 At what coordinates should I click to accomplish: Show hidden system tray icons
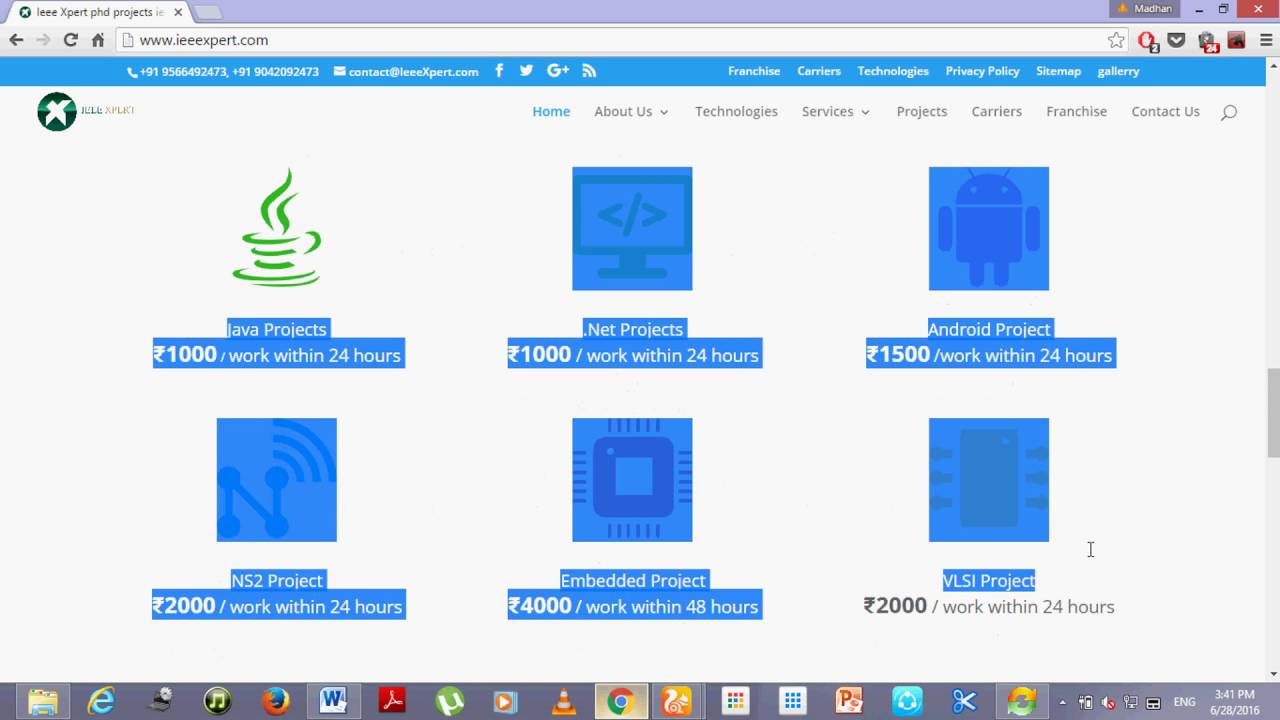[x=1062, y=702]
